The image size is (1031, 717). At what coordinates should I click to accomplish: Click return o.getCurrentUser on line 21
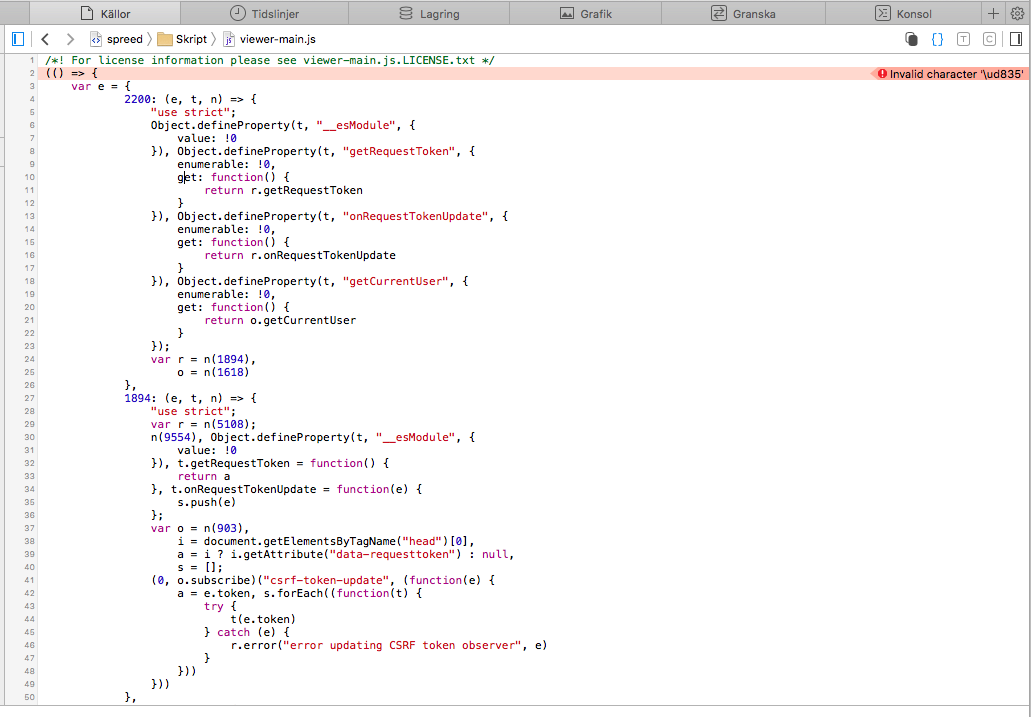(x=280, y=320)
